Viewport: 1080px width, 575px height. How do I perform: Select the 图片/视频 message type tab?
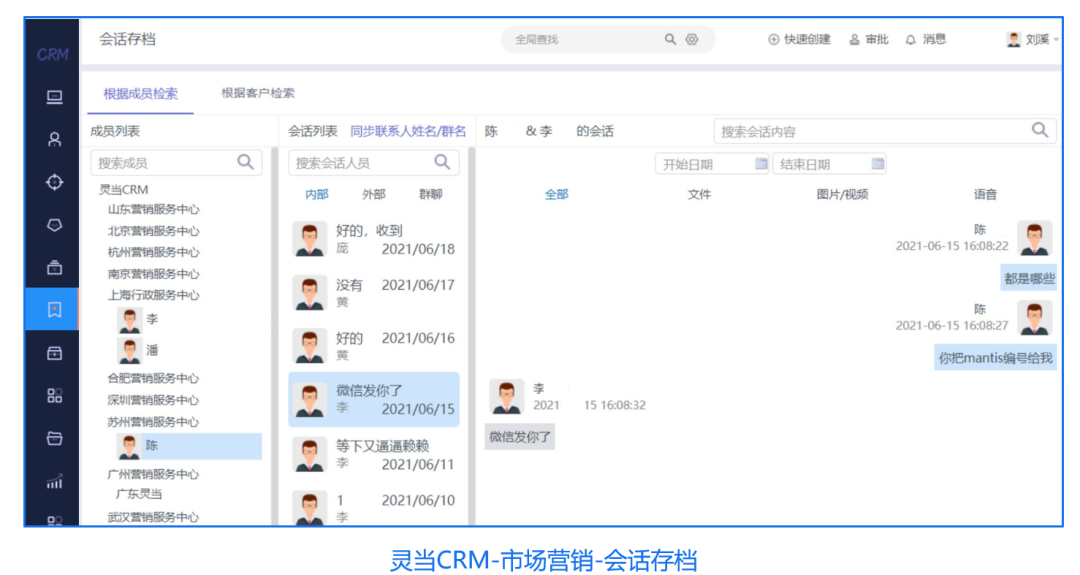(842, 195)
